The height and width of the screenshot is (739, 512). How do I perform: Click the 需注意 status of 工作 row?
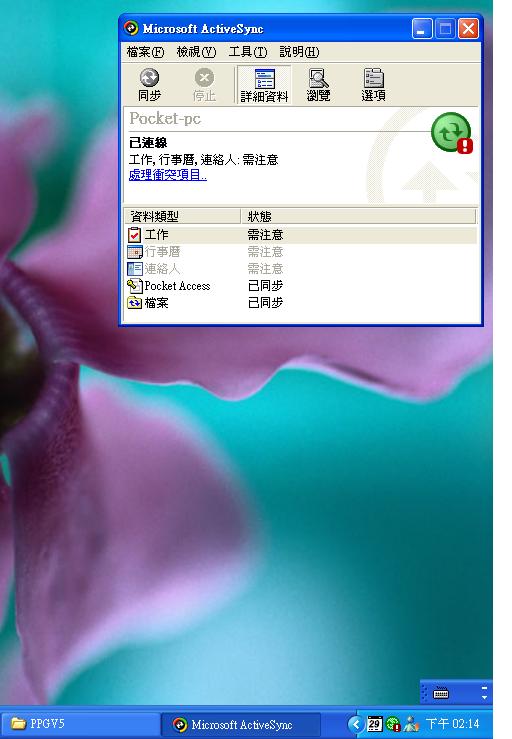coord(265,235)
